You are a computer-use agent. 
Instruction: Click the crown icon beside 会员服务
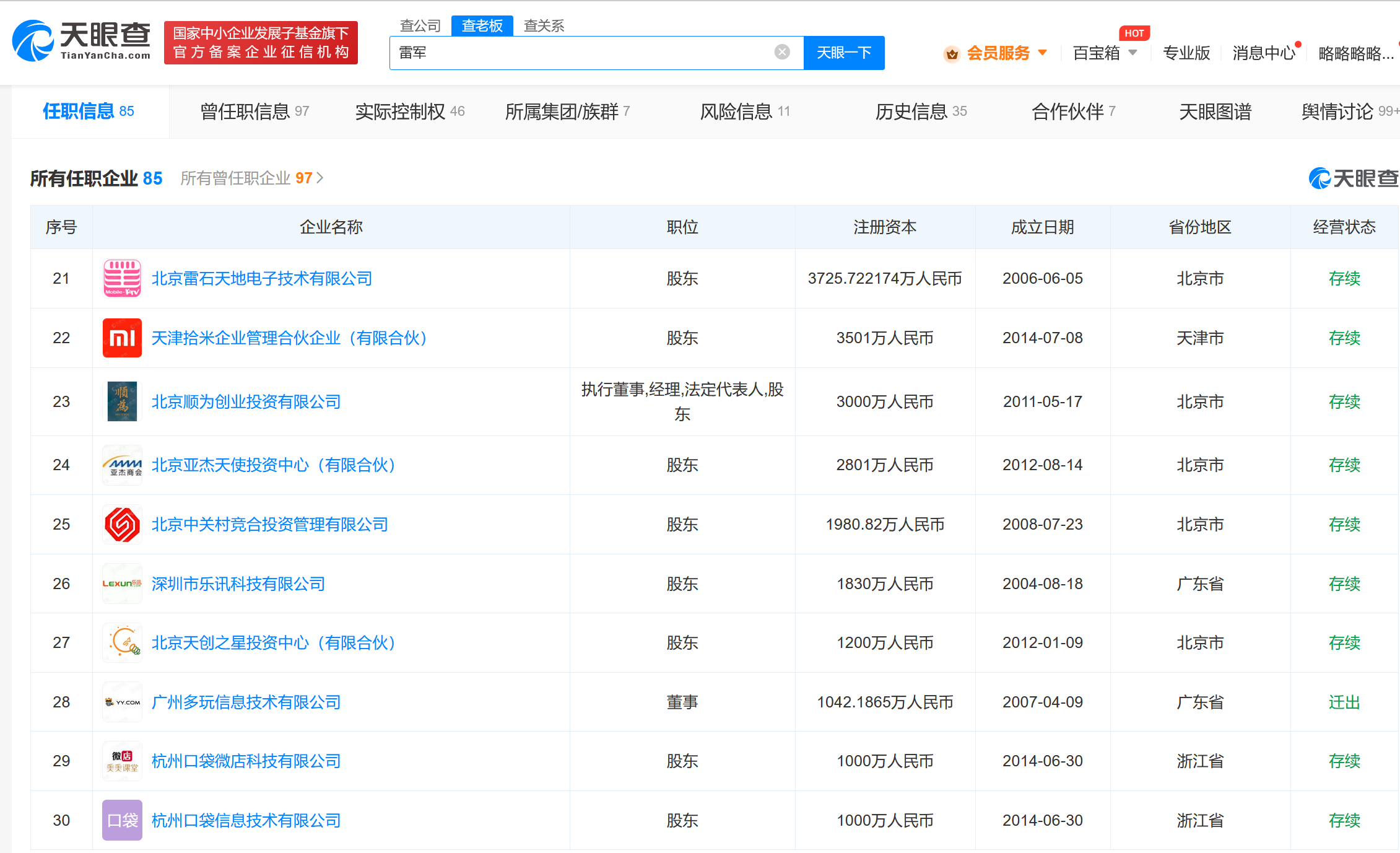952,54
